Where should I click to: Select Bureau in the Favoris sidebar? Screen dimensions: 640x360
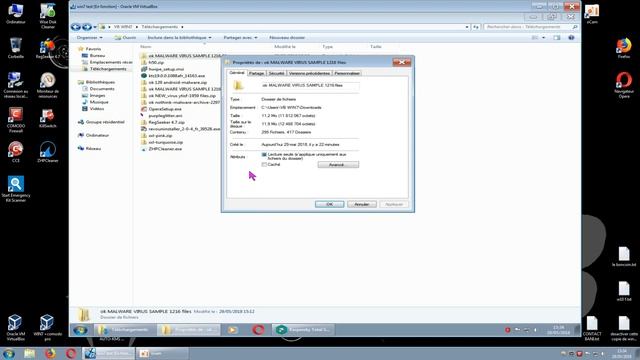click(x=98, y=56)
